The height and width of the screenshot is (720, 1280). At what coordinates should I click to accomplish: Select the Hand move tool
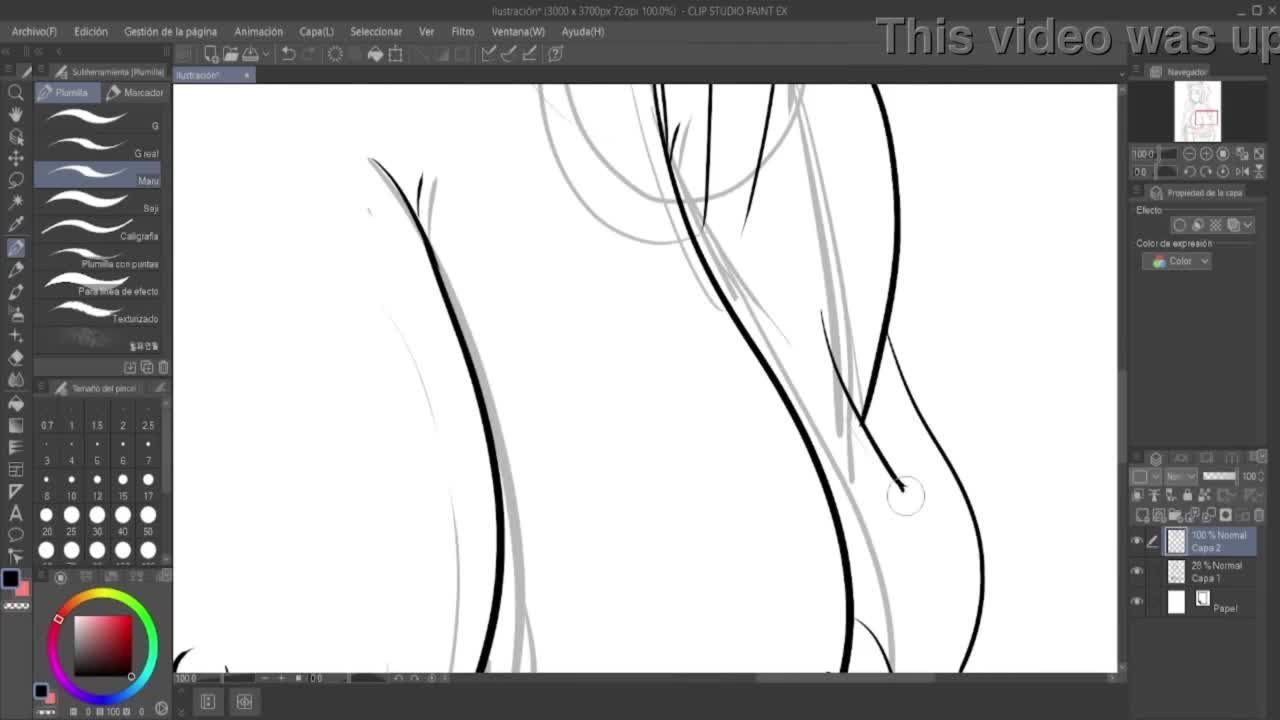(x=16, y=115)
